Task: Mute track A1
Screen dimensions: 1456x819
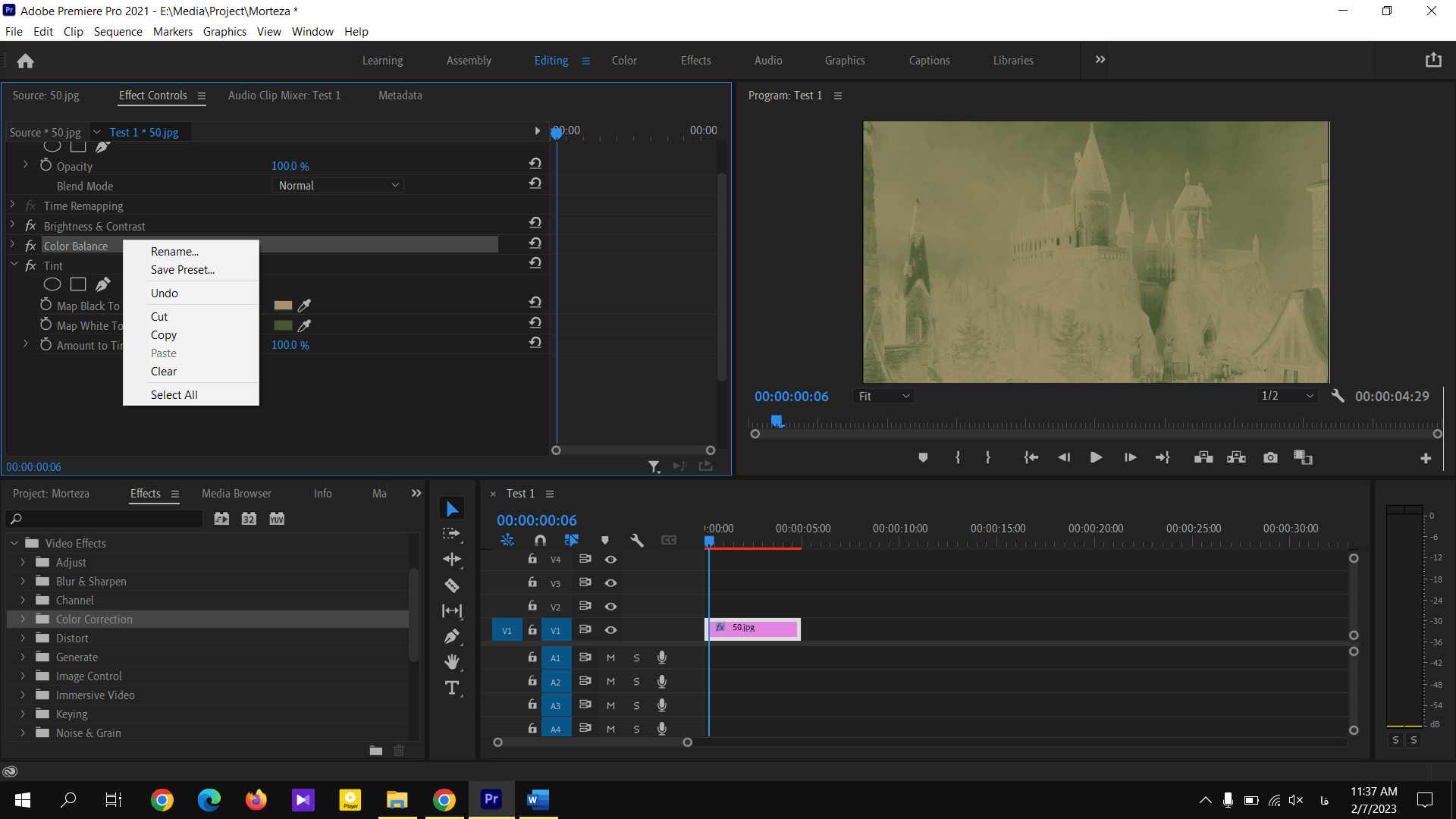Action: tap(610, 658)
